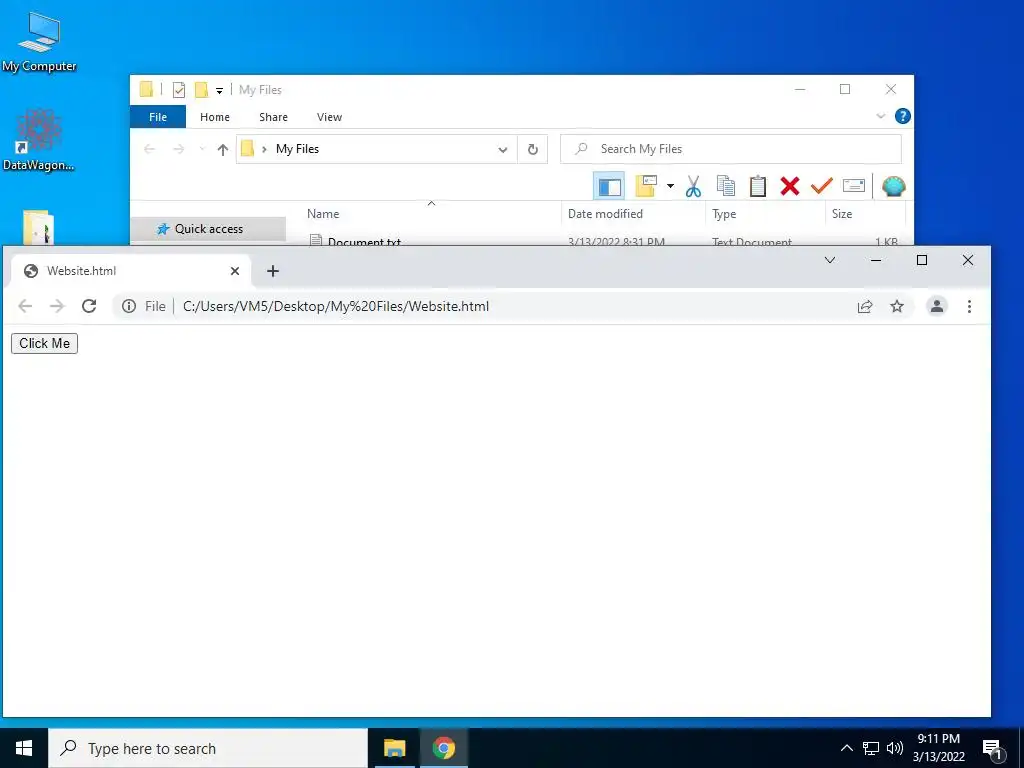Reload the Website.html page in Chrome
This screenshot has width=1024, height=768.
pos(89,306)
